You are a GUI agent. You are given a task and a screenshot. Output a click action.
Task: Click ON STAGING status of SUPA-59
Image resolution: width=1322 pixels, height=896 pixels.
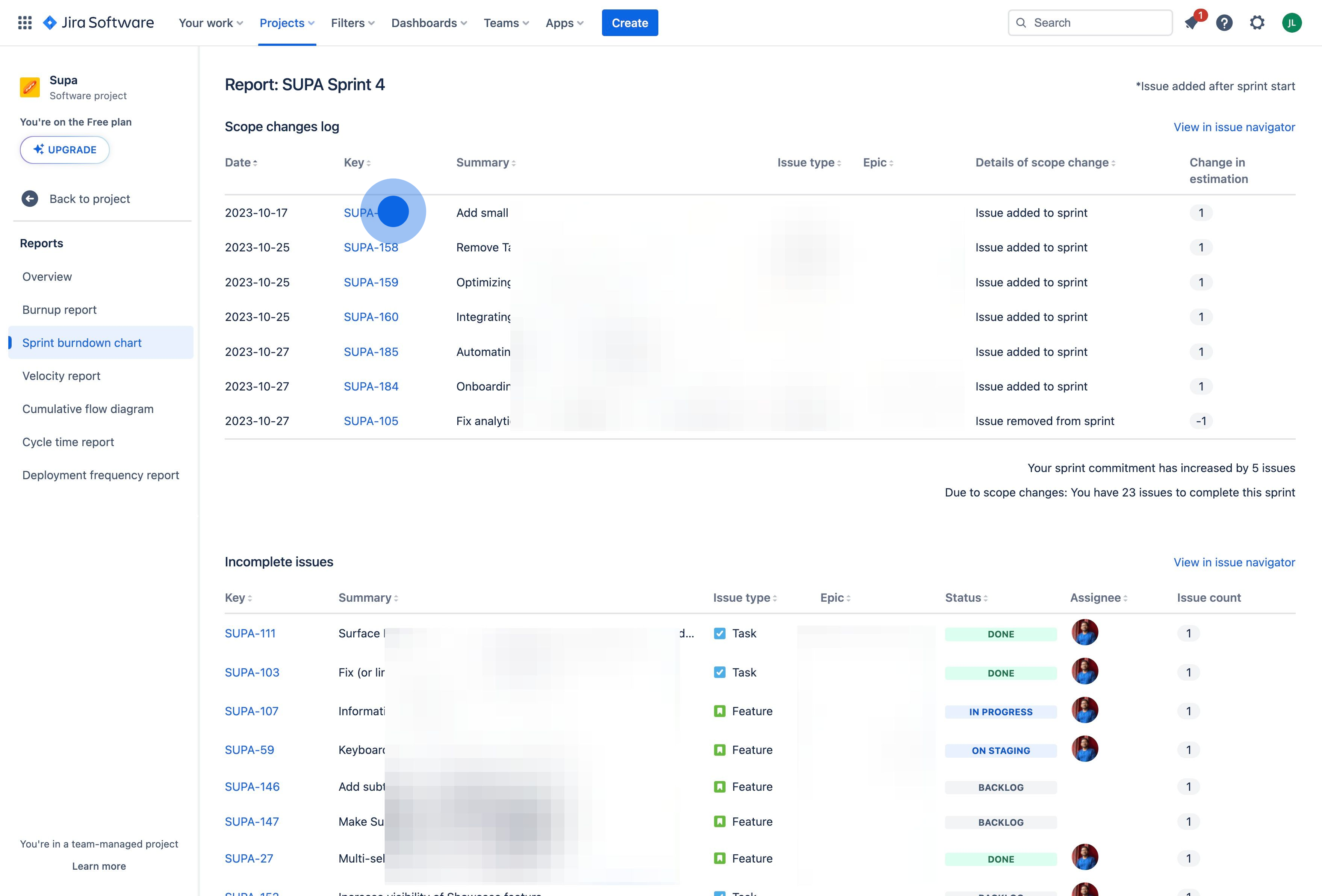pos(1001,751)
